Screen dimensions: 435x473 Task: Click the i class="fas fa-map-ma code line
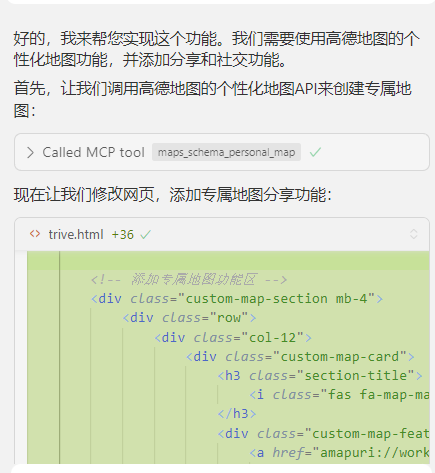(339, 395)
